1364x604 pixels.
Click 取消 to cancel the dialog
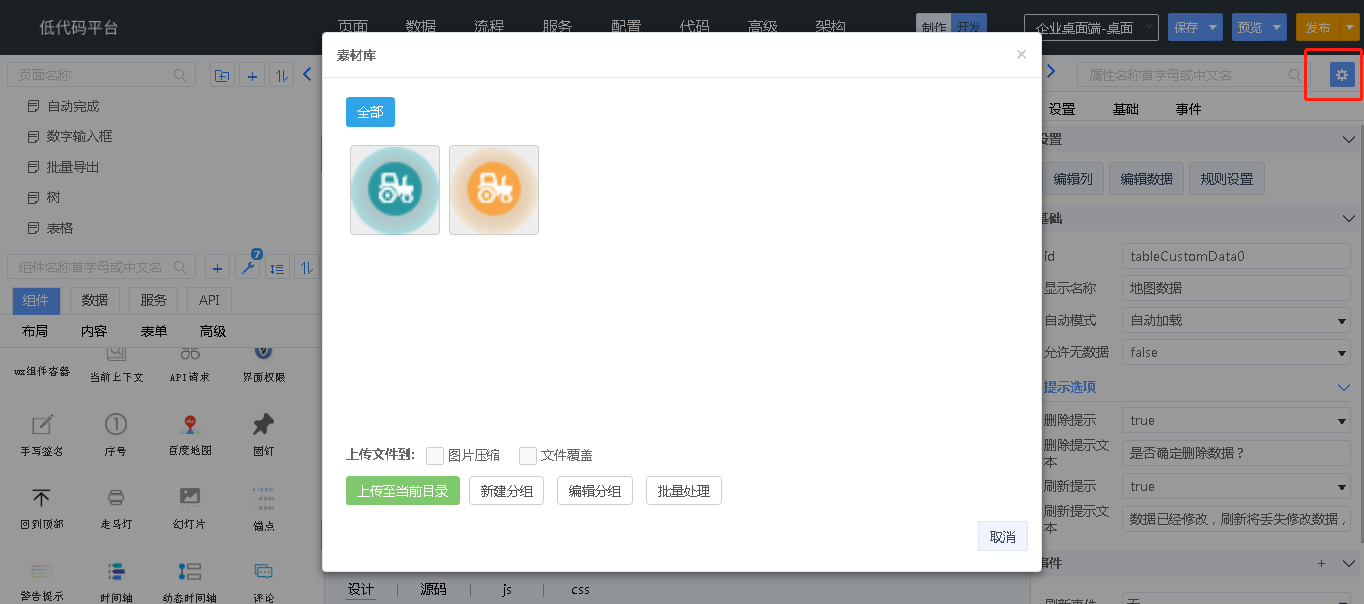[x=1002, y=537]
